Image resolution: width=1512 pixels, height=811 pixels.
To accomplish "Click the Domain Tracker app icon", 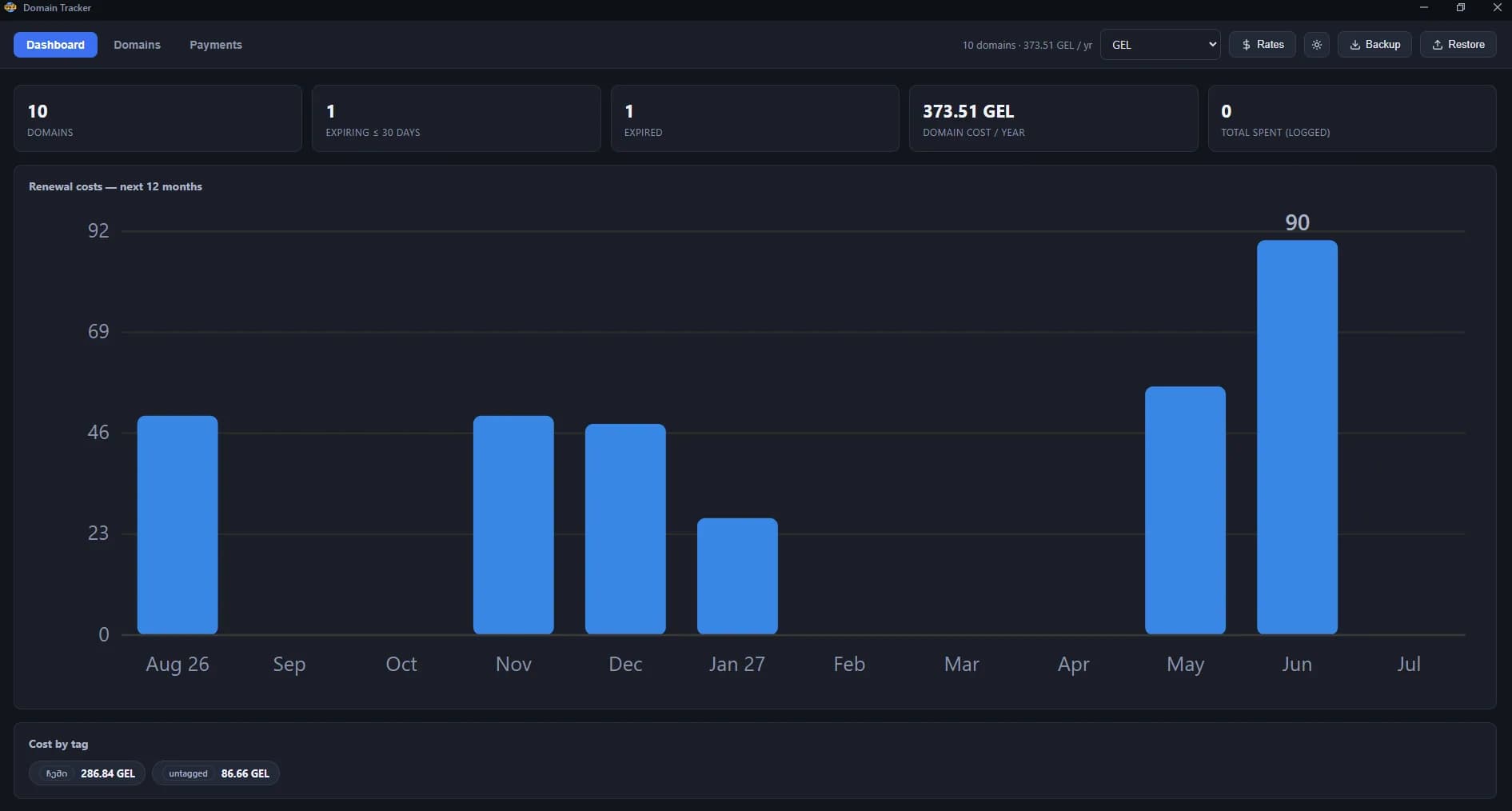I will 10,7.
